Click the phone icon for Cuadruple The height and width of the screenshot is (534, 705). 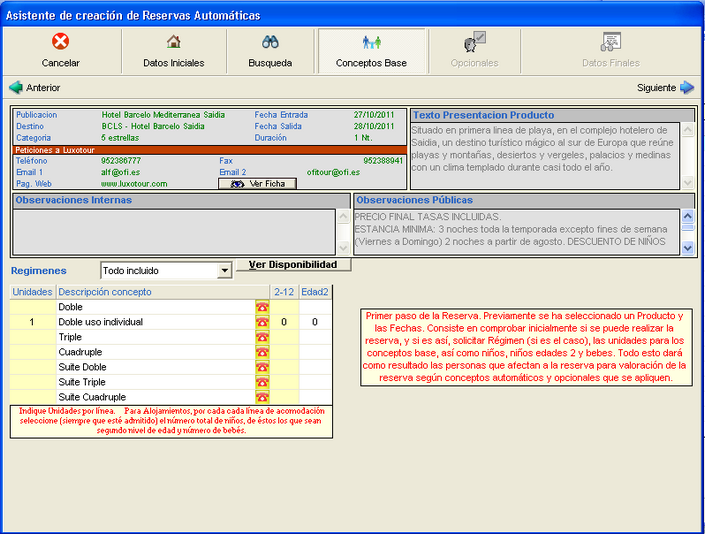(x=262, y=352)
